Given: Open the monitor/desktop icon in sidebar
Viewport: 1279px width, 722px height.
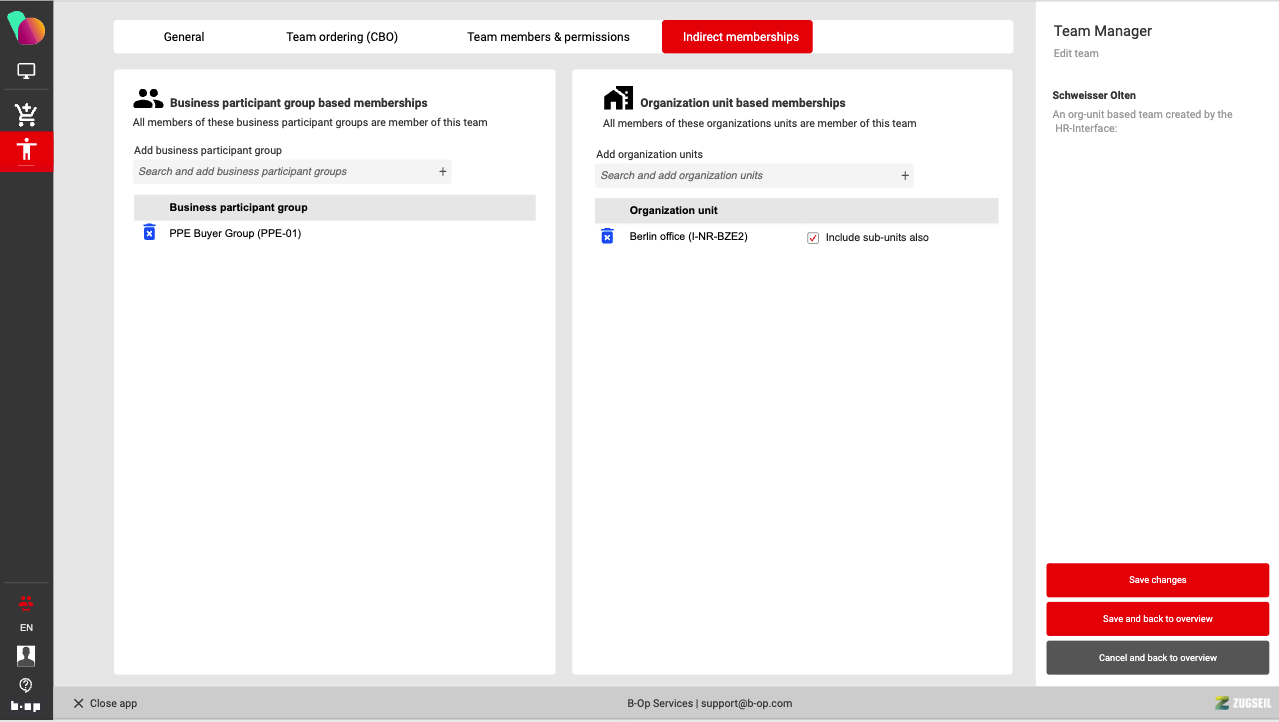Looking at the screenshot, I should tap(26, 72).
